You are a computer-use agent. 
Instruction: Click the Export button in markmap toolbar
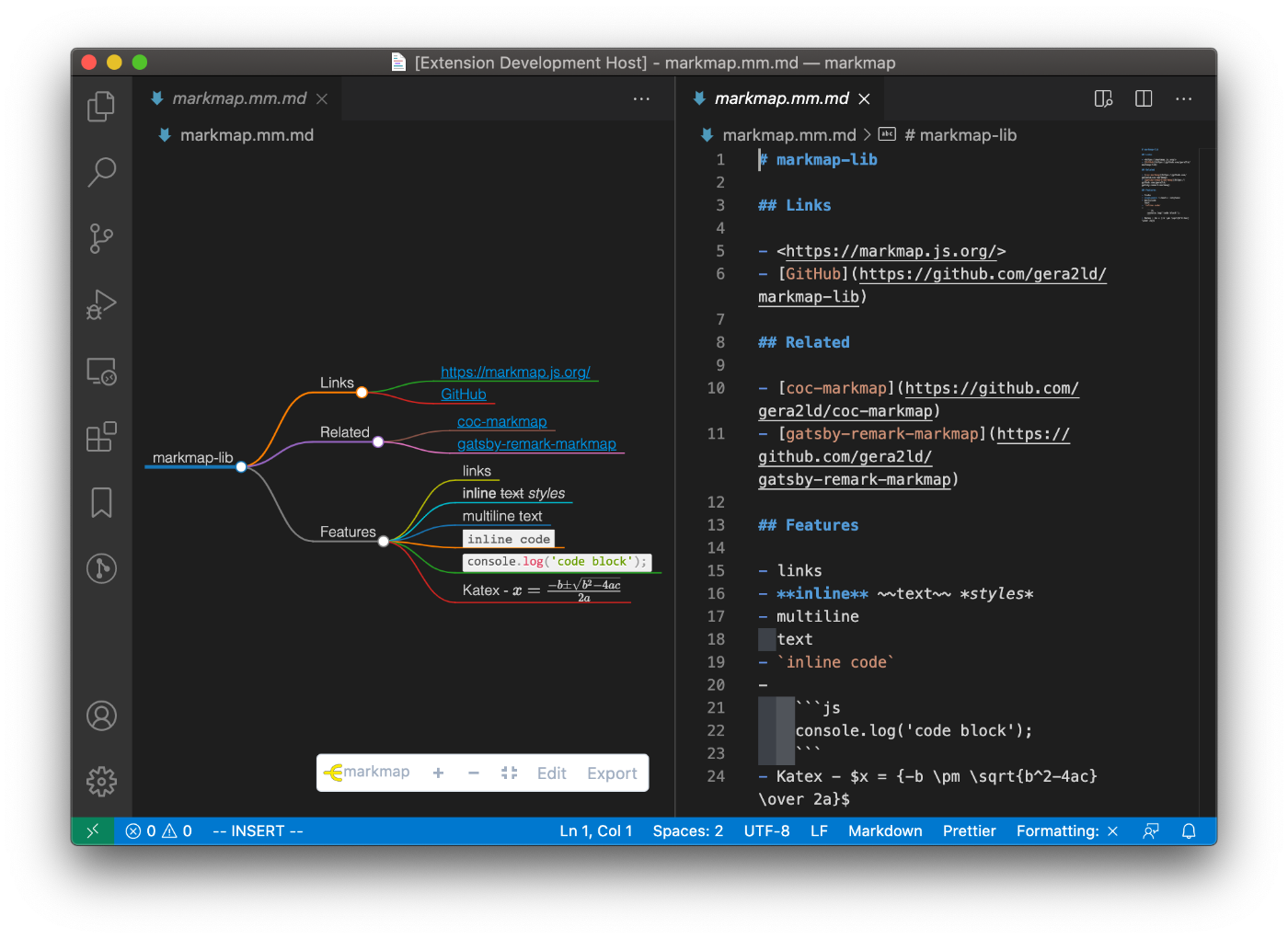pyautogui.click(x=612, y=773)
